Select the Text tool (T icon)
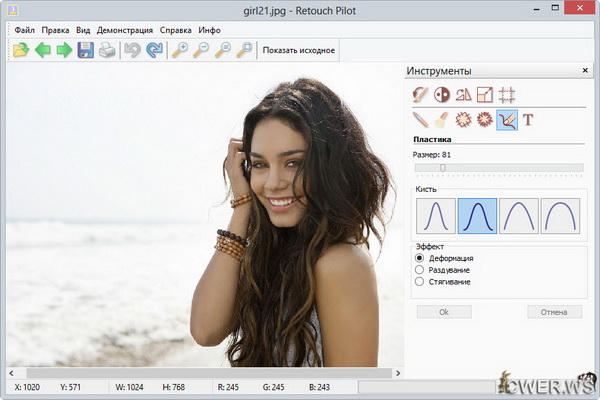Screen dimensions: 600x400 (x=528, y=120)
